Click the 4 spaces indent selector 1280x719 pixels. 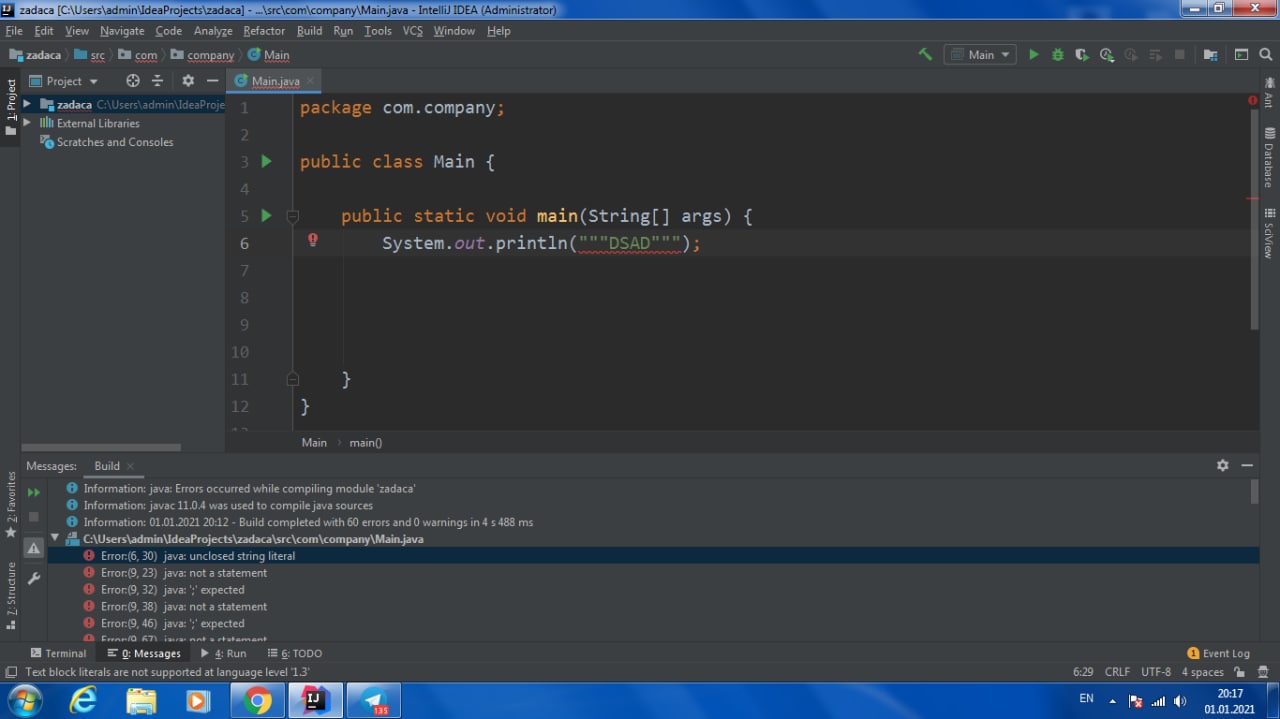tap(1202, 672)
